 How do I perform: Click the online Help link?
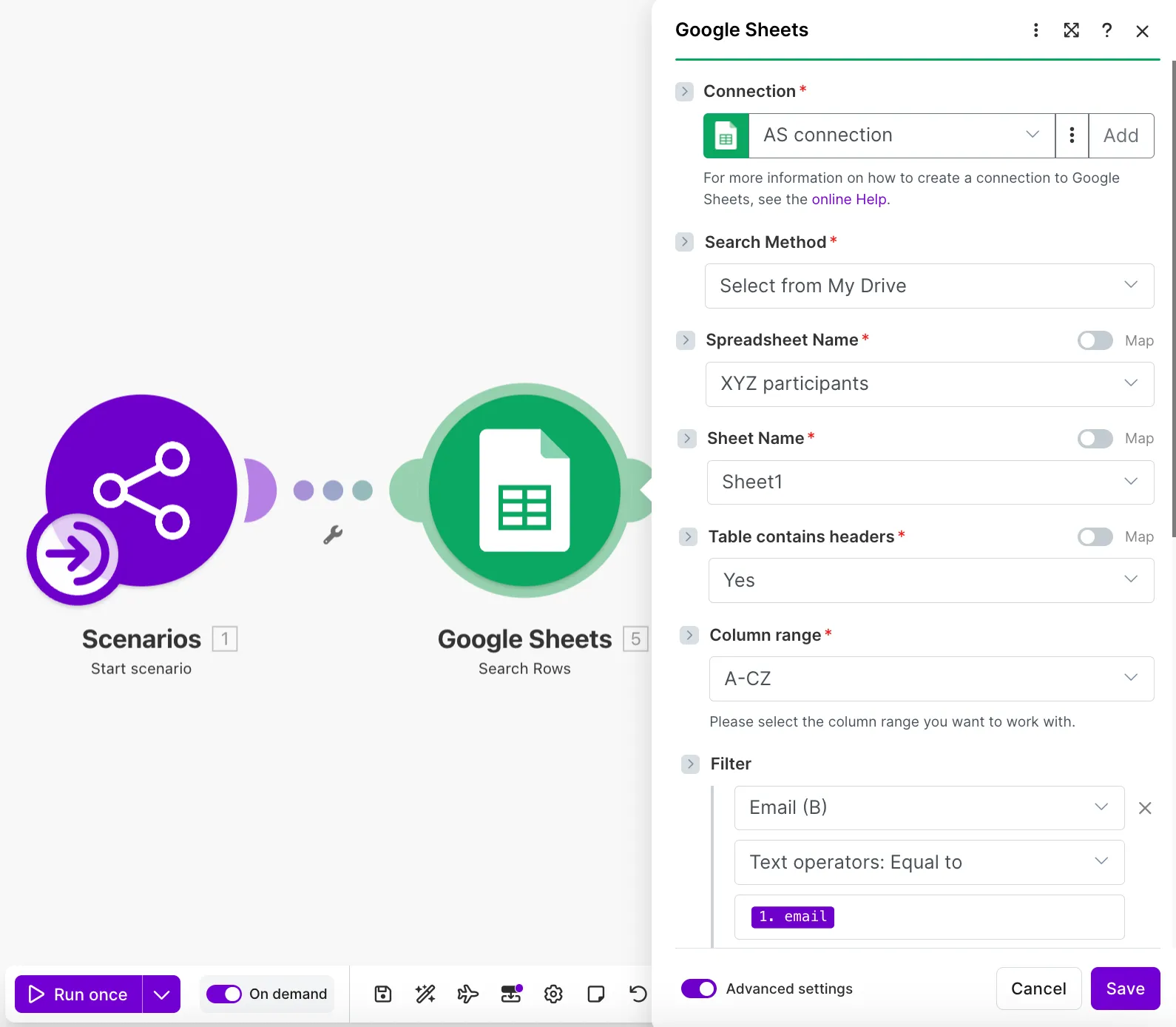click(849, 199)
